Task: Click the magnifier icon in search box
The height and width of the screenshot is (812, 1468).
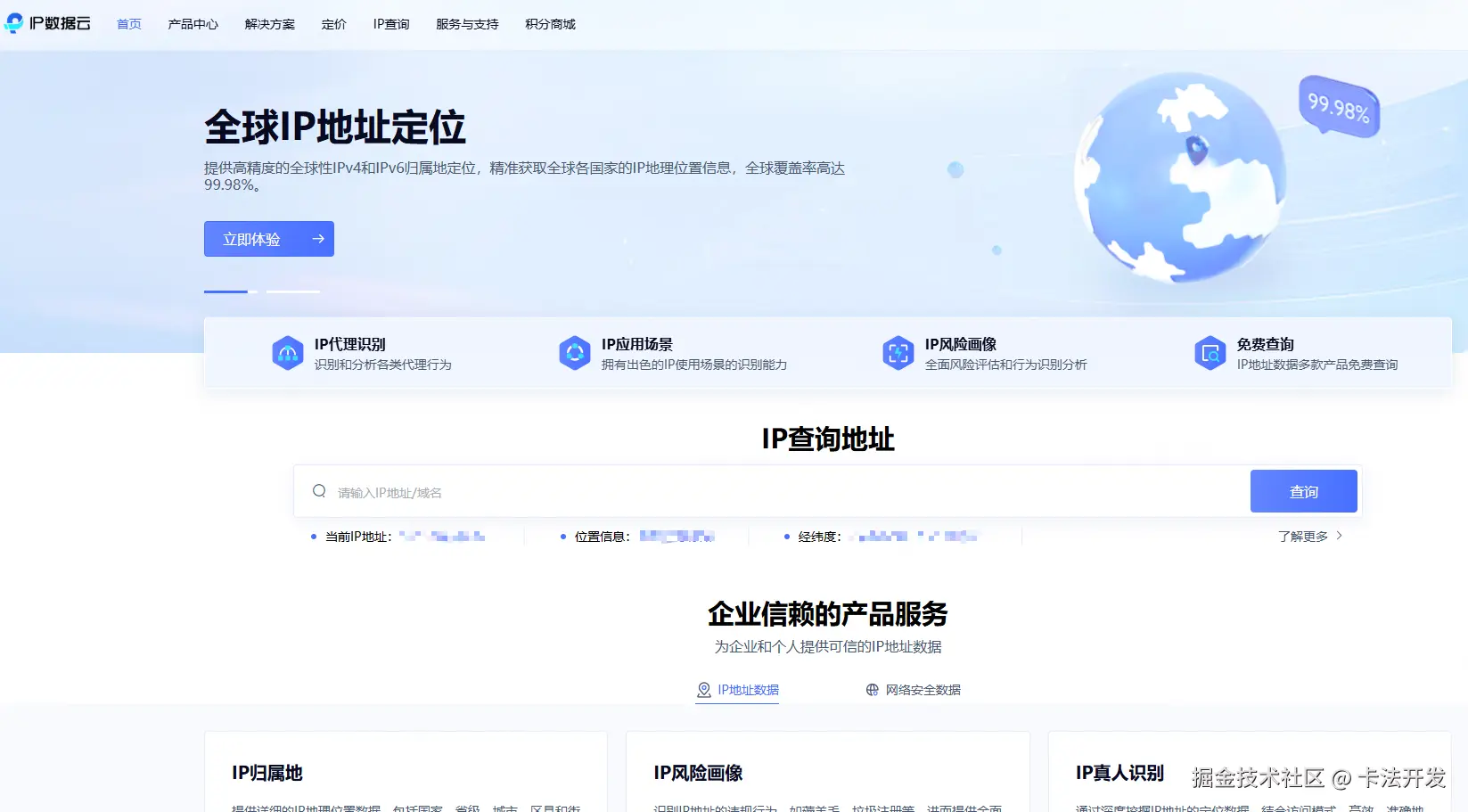Action: (319, 491)
